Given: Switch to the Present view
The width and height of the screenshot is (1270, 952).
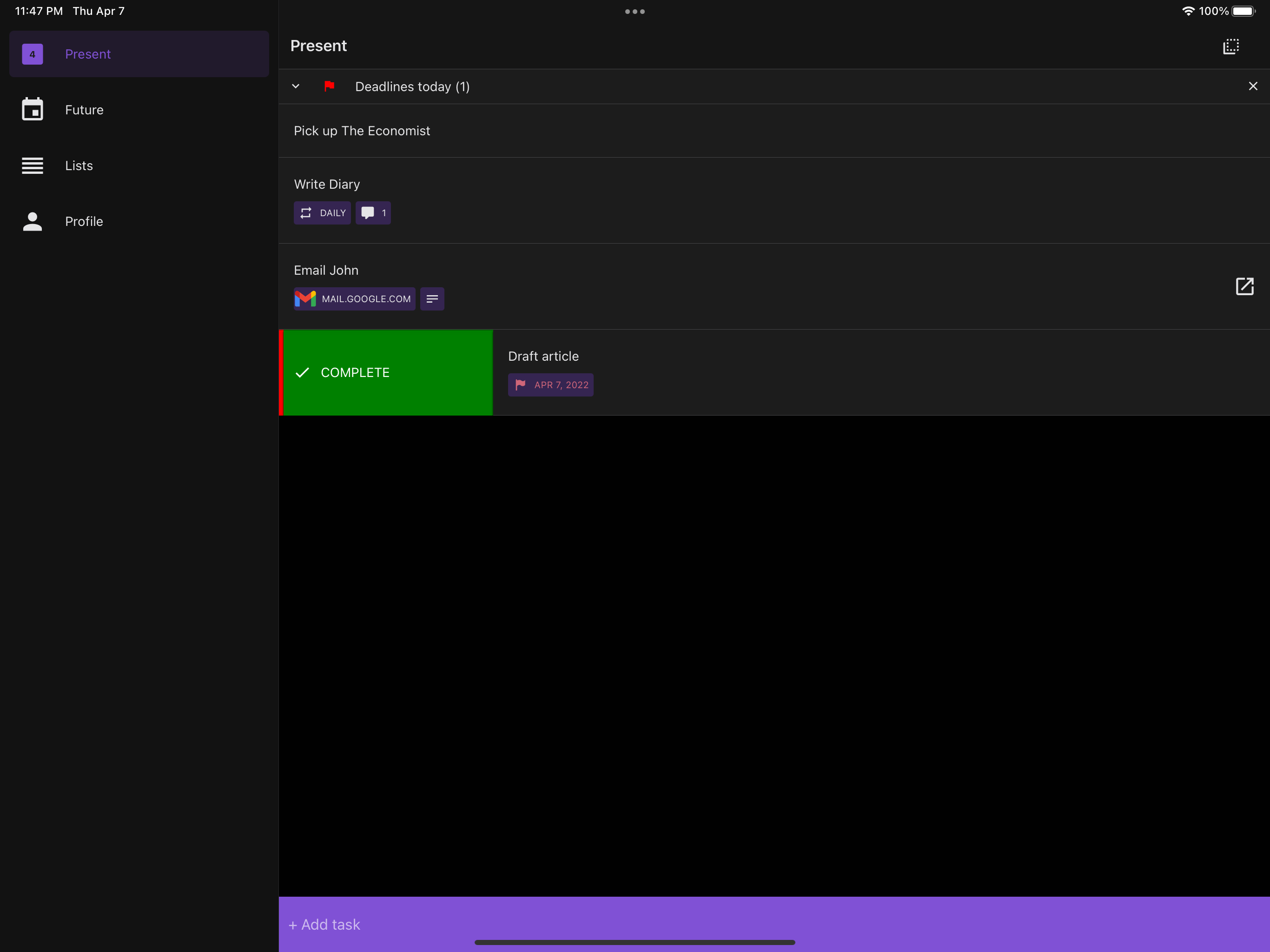Looking at the screenshot, I should [88, 54].
